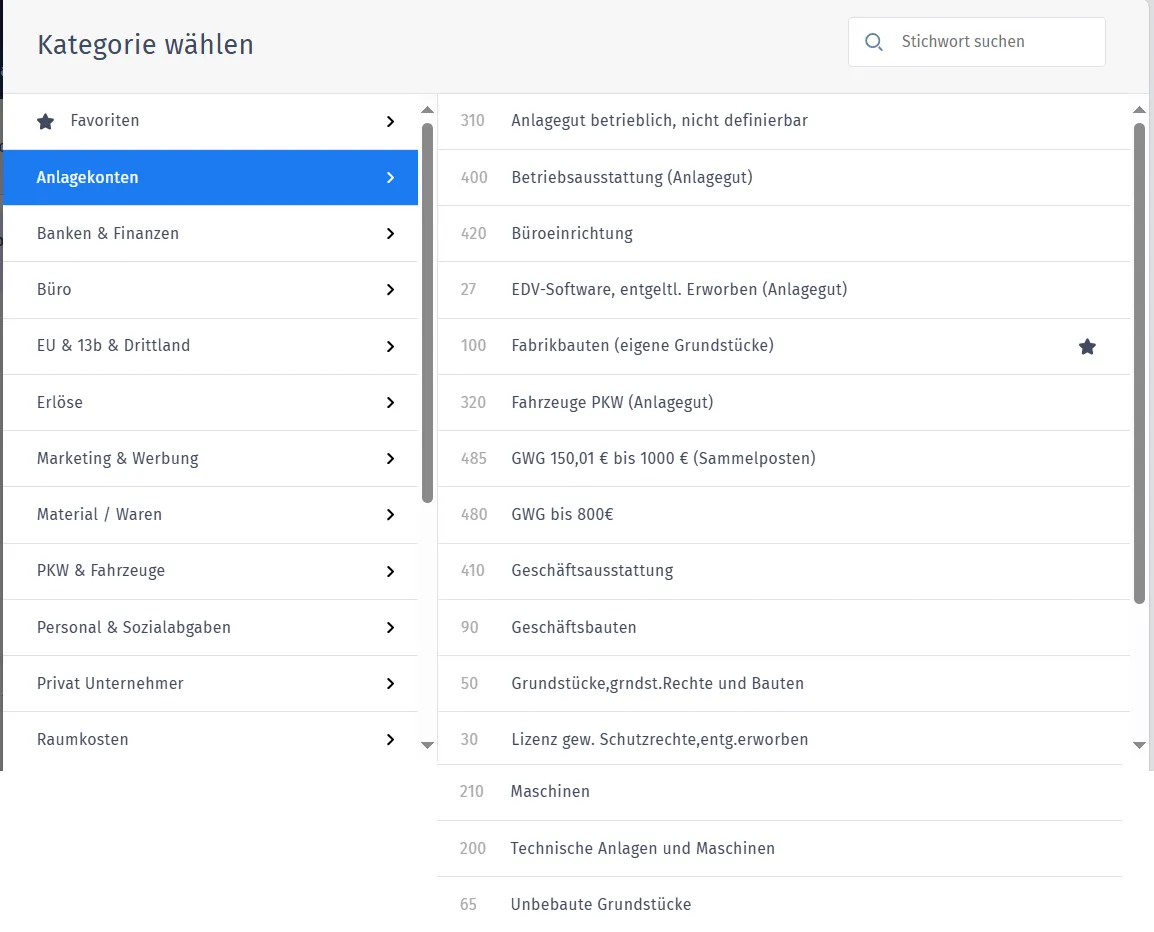Select the Anlagekonten category
Screen dimensions: 1154x932
[x=88, y=177]
